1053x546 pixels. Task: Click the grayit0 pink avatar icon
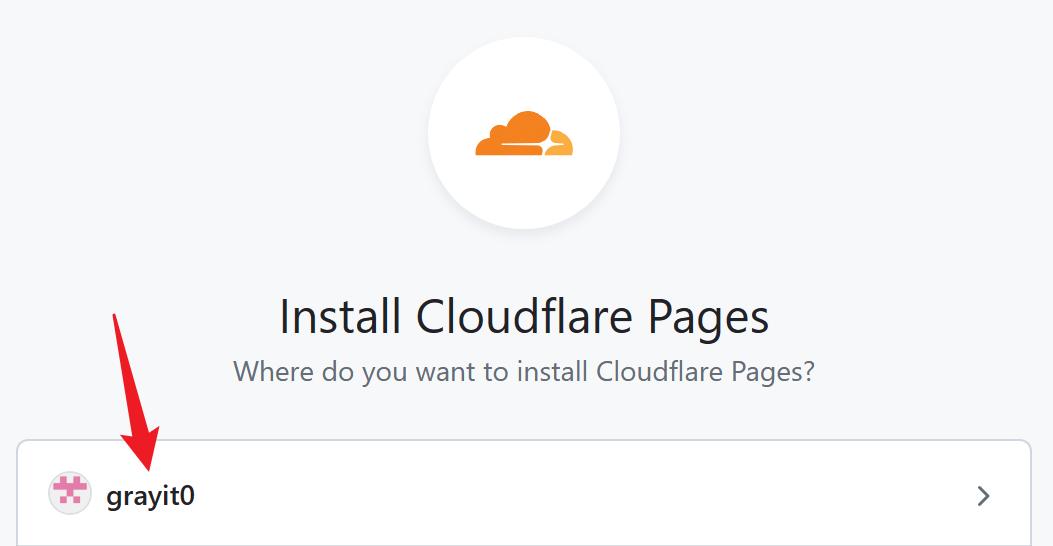(x=70, y=494)
